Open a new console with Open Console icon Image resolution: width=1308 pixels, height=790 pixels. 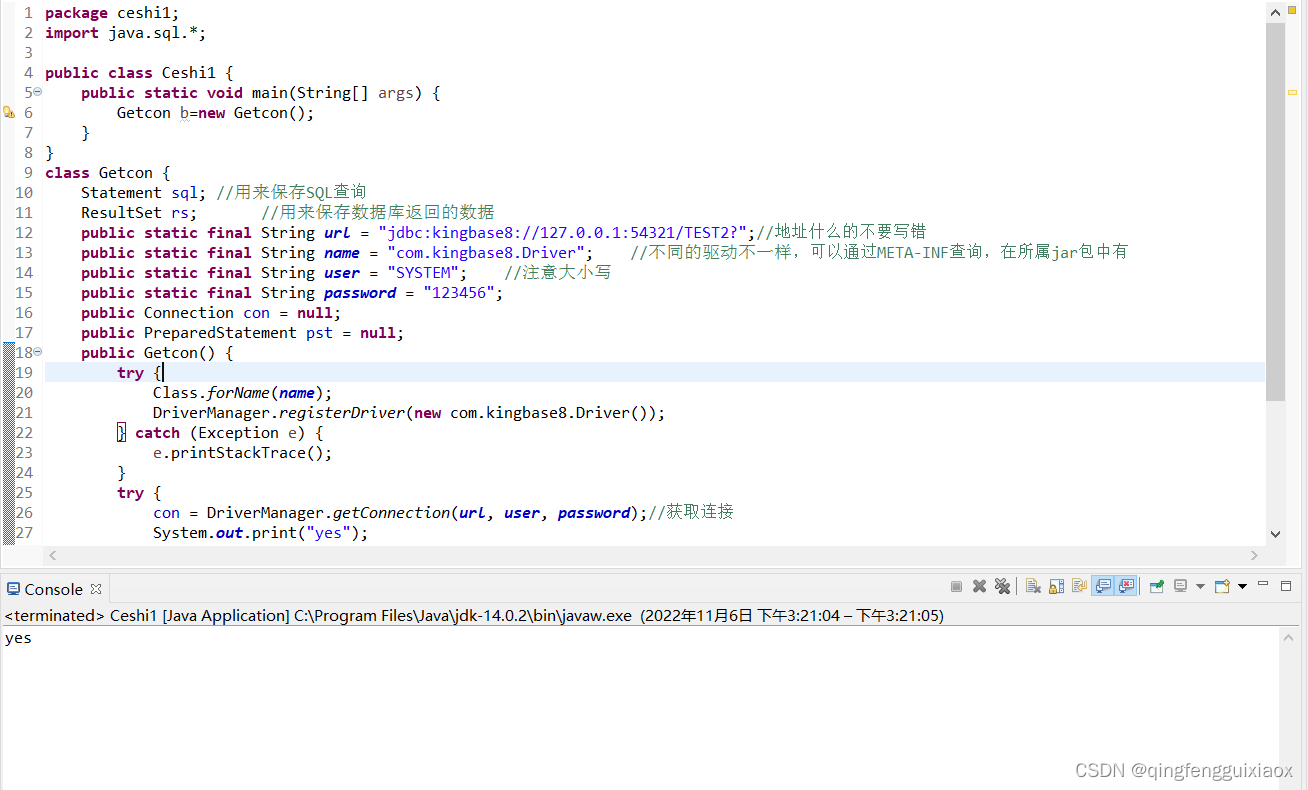click(x=1220, y=586)
